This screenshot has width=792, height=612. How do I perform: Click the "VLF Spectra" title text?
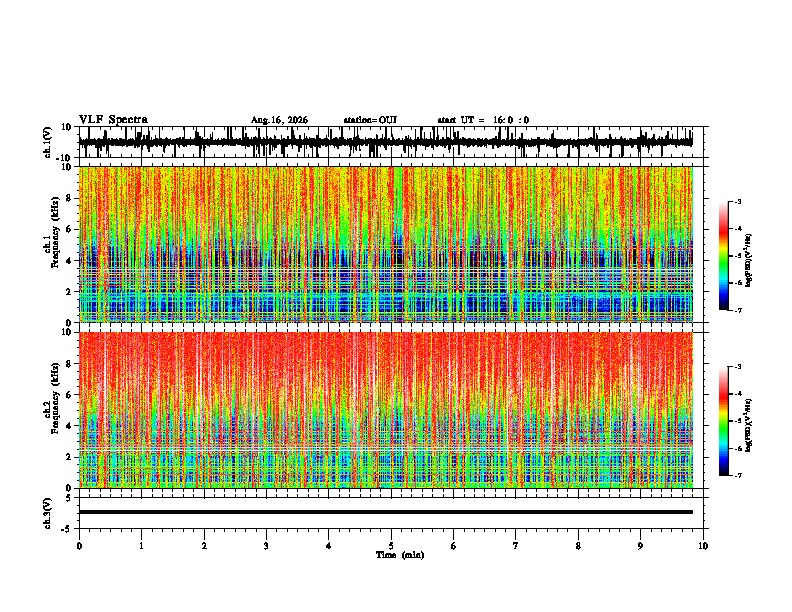113,120
